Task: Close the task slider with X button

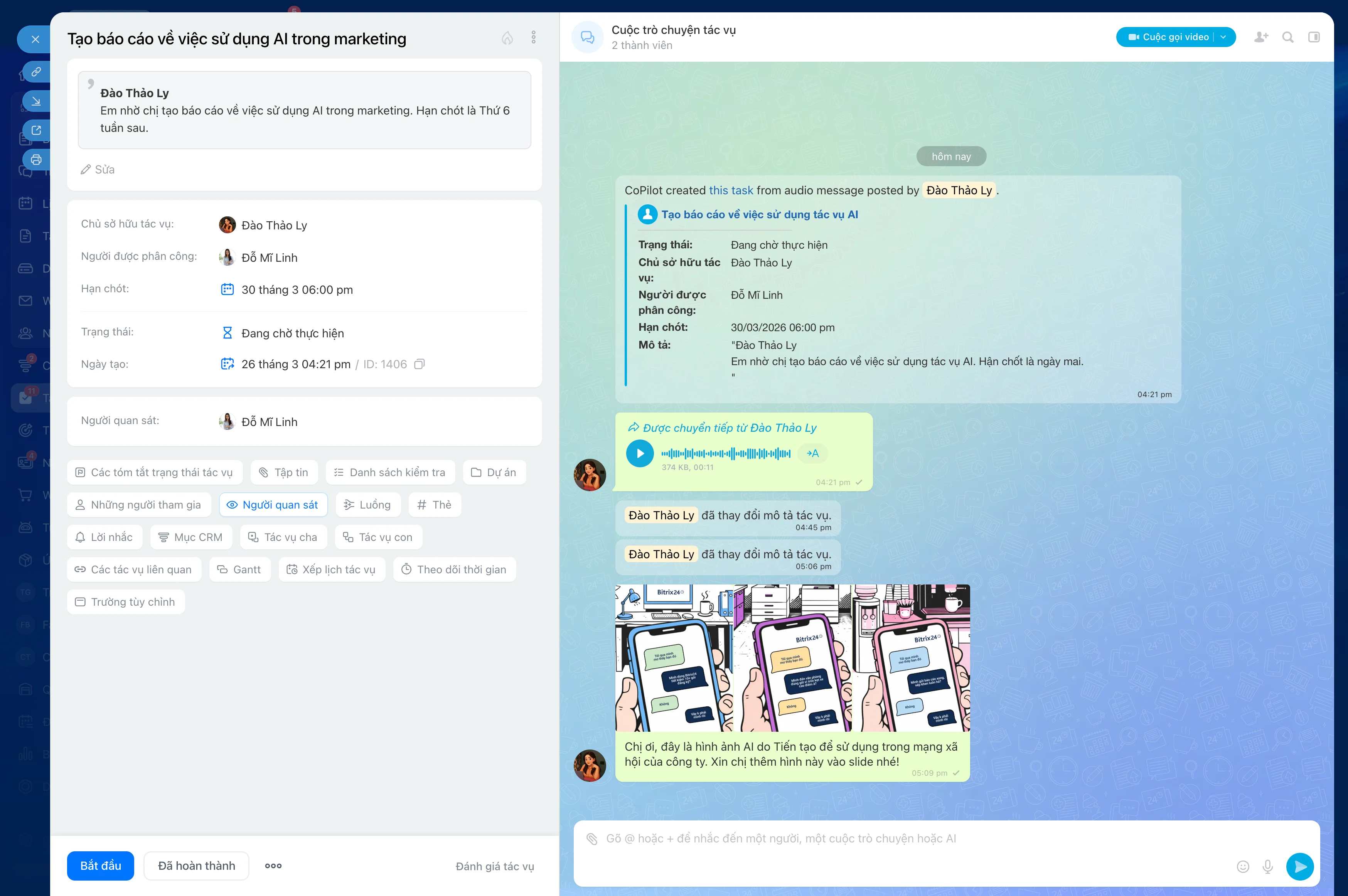Action: tap(35, 39)
